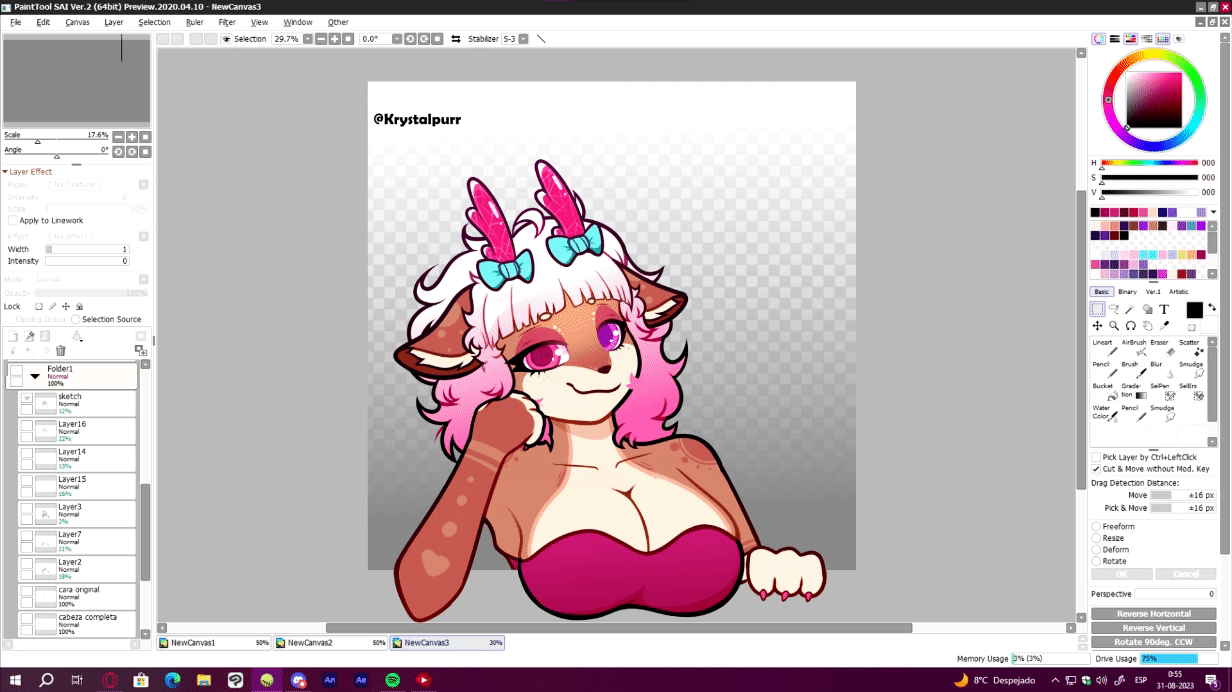Switch to the Artistic tools tab

click(1179, 291)
